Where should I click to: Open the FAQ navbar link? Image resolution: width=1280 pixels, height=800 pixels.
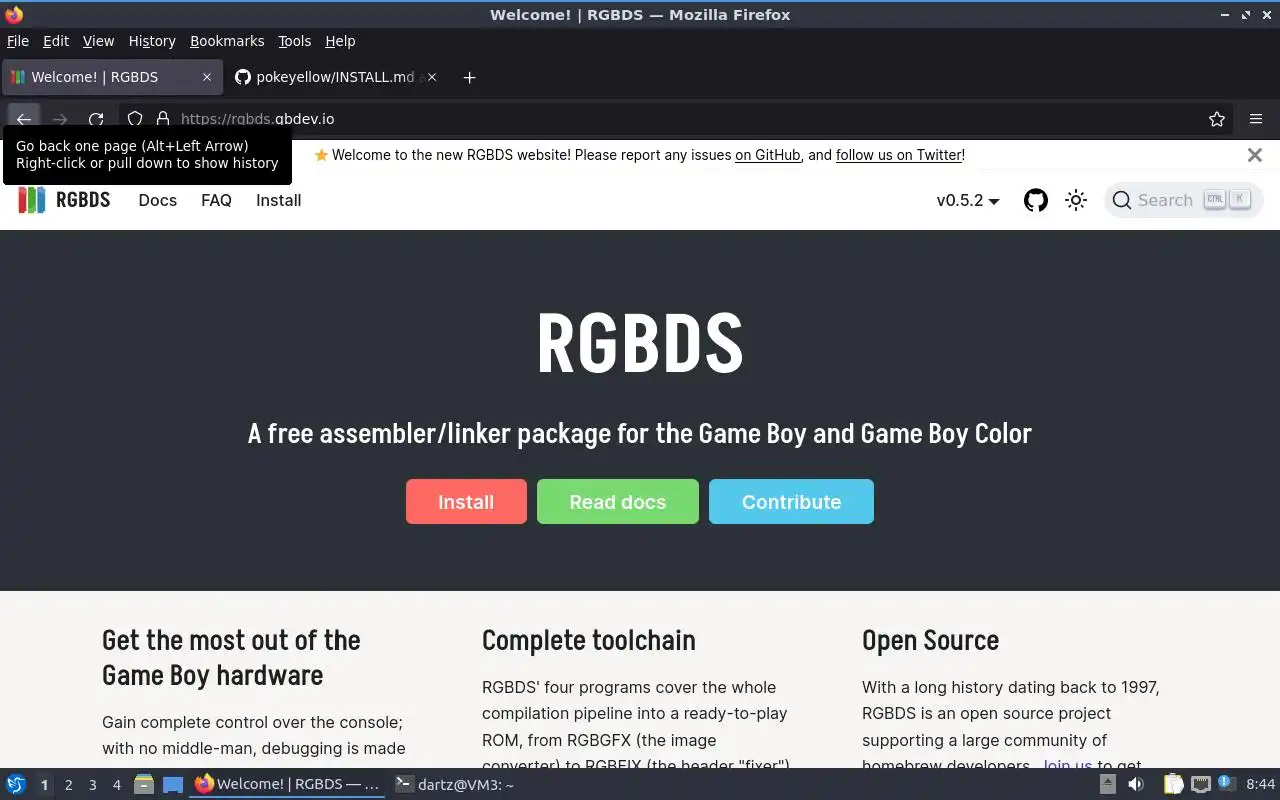click(216, 200)
